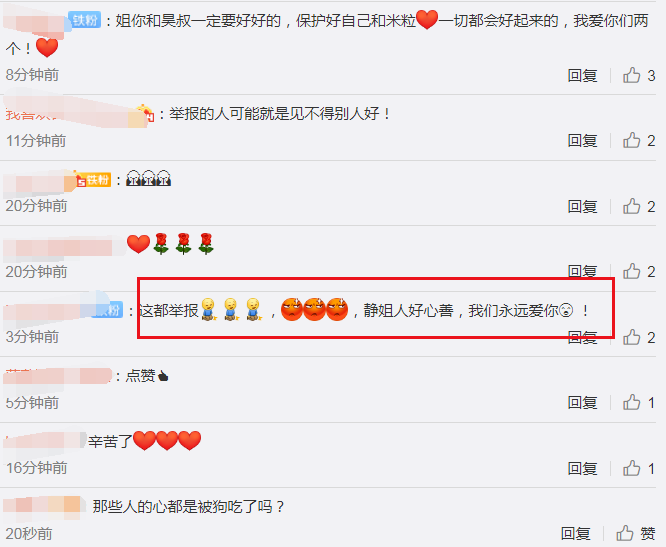This screenshot has height=547, width=666.
Task: Reply to the 8分钟前 comment
Action: pyautogui.click(x=583, y=76)
